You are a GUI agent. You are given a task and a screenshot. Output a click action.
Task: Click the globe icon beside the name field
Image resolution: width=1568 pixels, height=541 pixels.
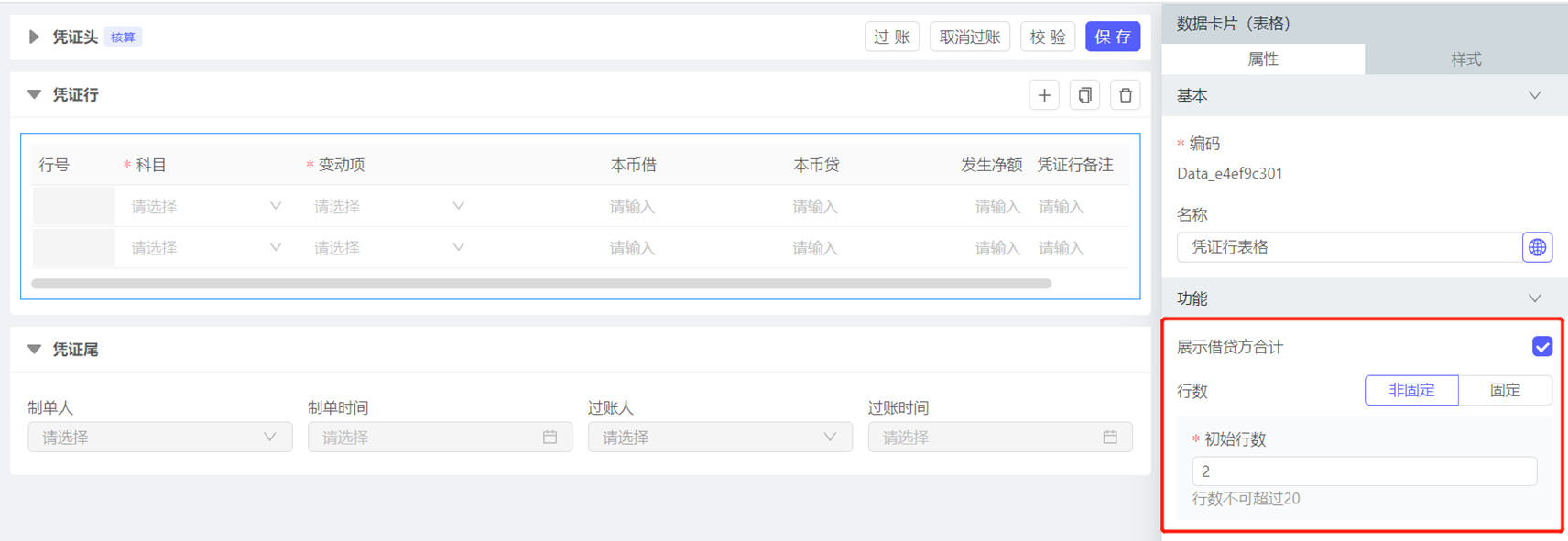1537,247
